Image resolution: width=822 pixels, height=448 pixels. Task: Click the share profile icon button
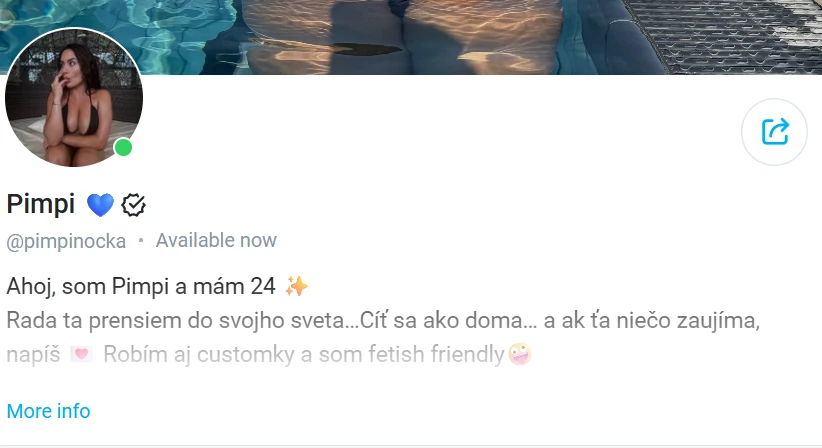coord(774,132)
